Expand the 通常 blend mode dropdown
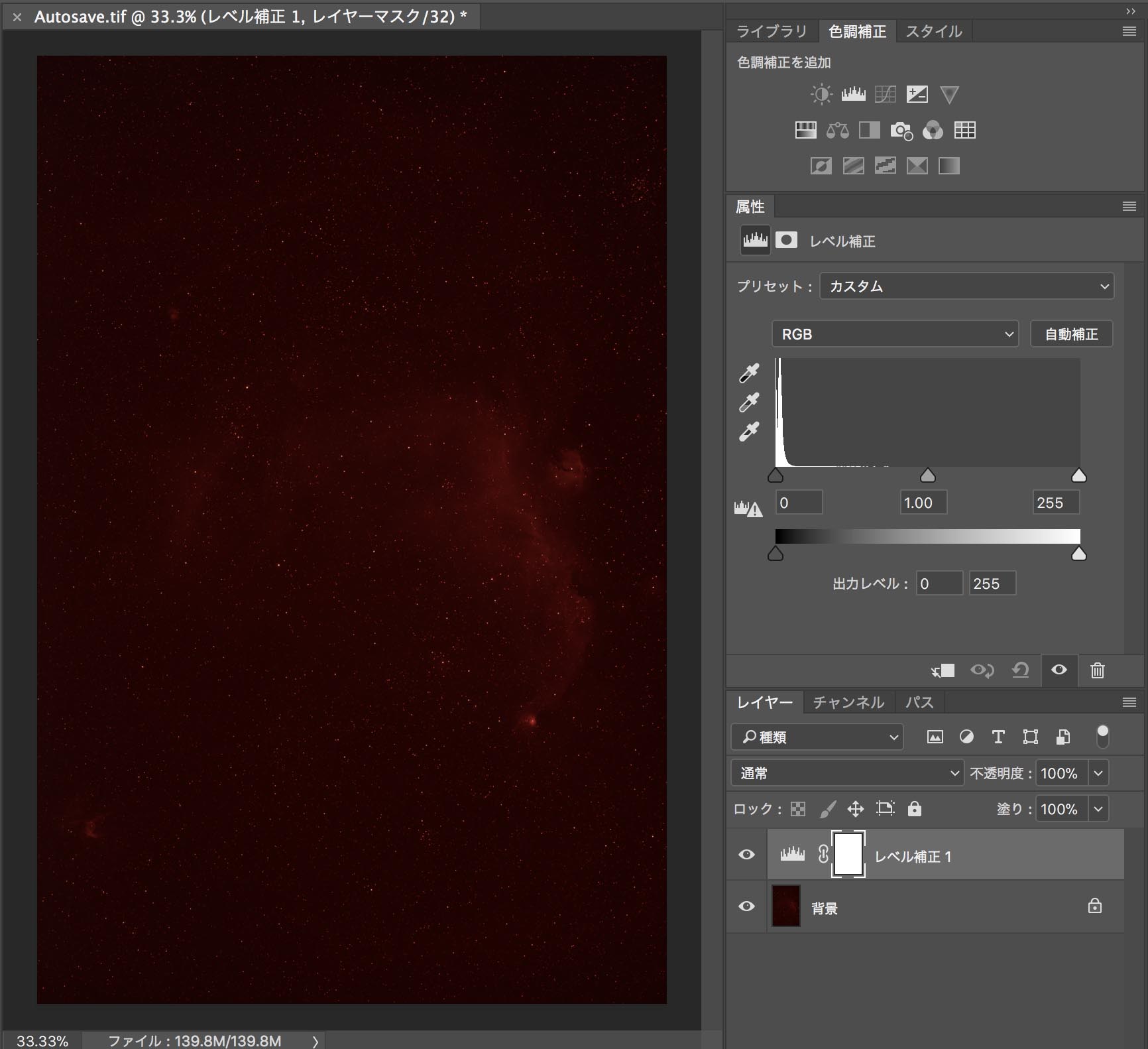This screenshot has height=1049, width=1148. [847, 773]
